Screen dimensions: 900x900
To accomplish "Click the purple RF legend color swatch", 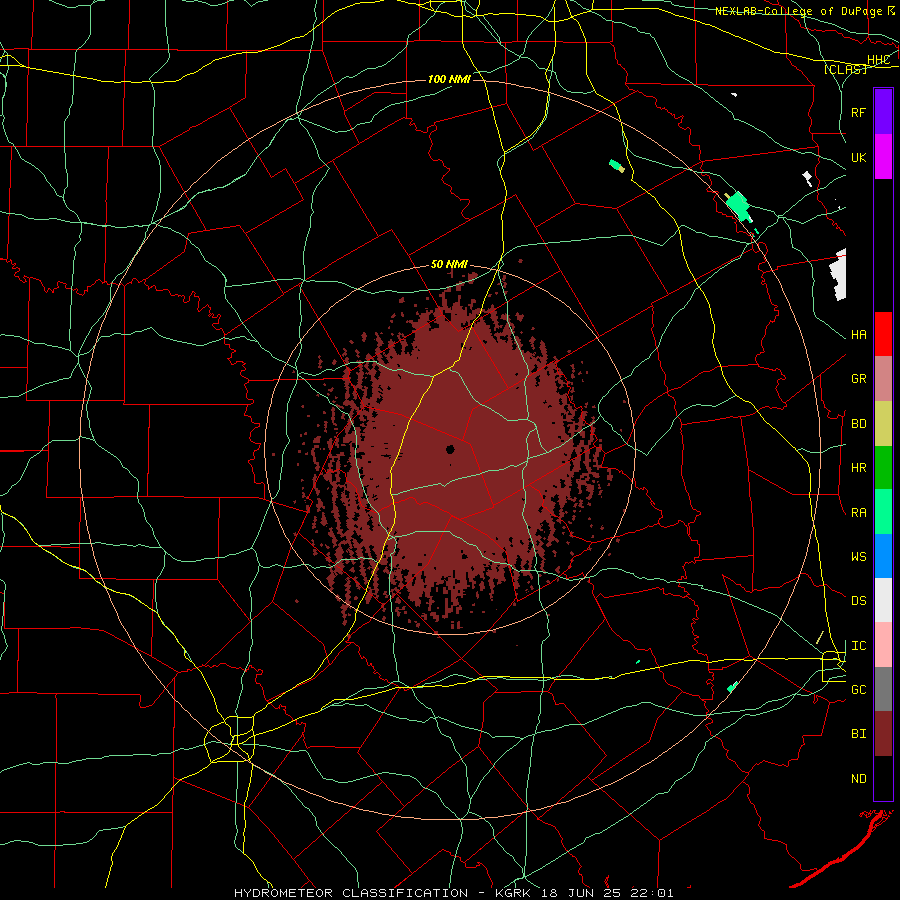I will [883, 112].
